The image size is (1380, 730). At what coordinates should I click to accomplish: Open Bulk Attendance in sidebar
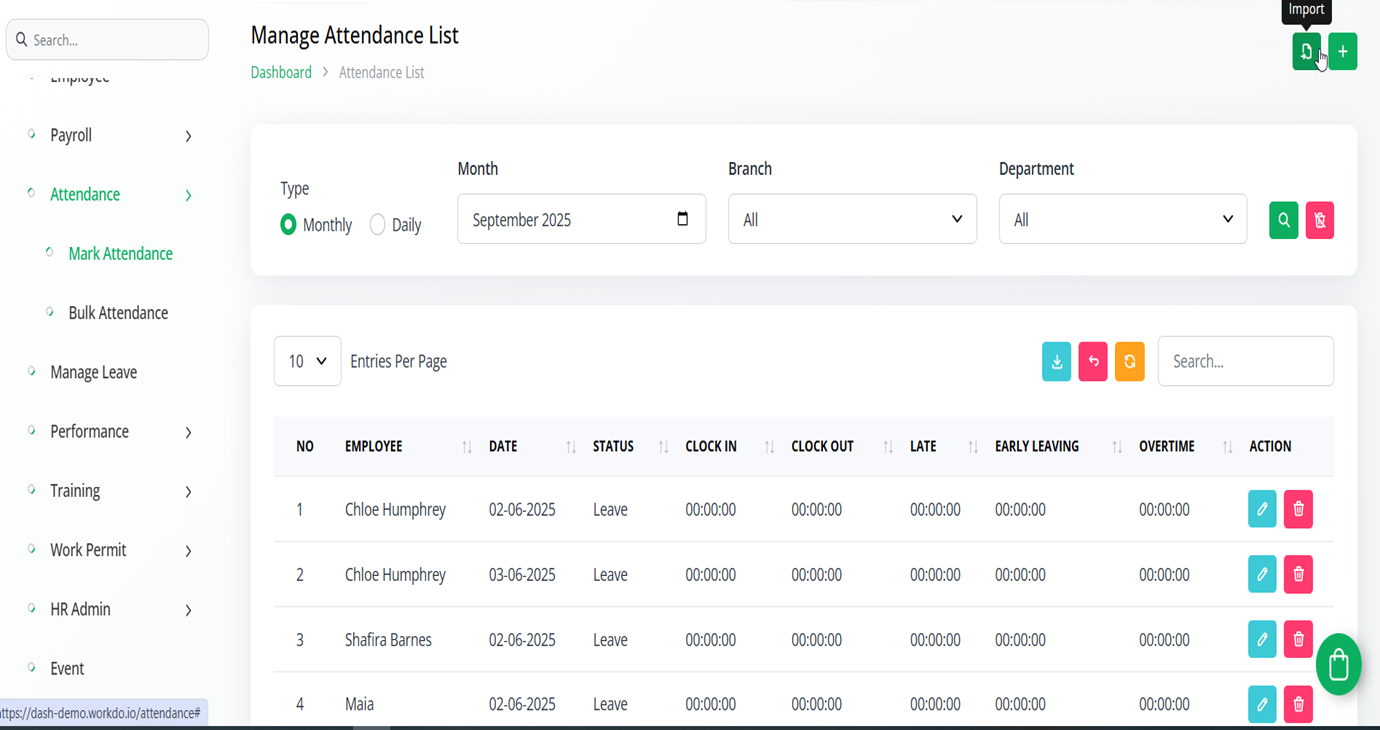(118, 313)
